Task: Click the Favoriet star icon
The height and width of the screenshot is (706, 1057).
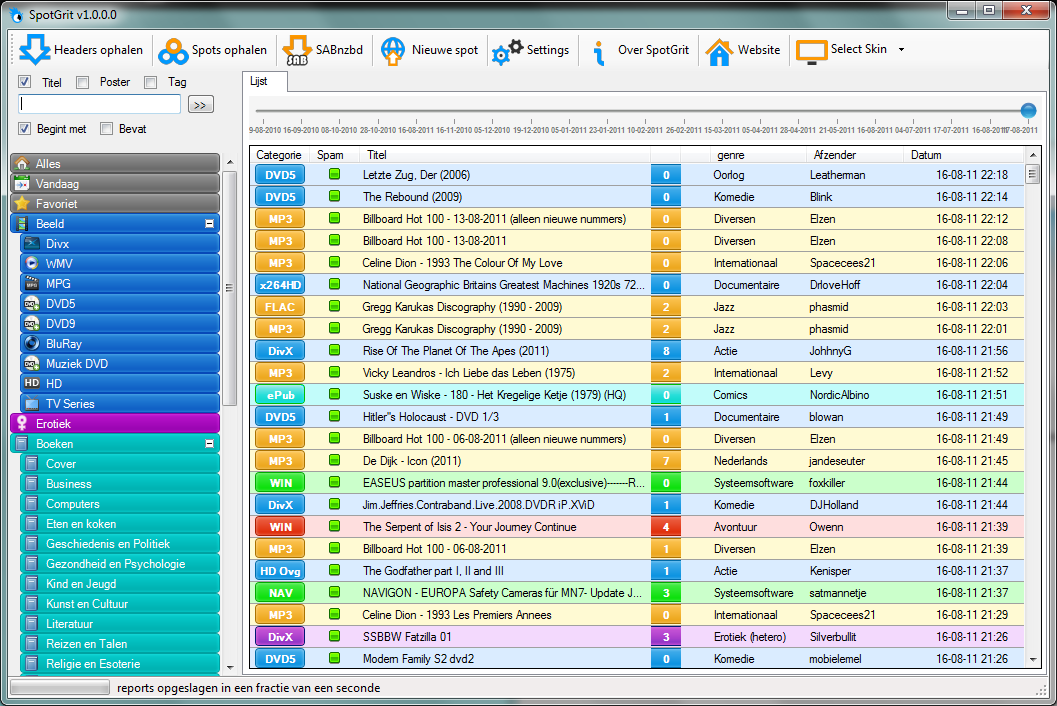Action: click(x=22, y=204)
